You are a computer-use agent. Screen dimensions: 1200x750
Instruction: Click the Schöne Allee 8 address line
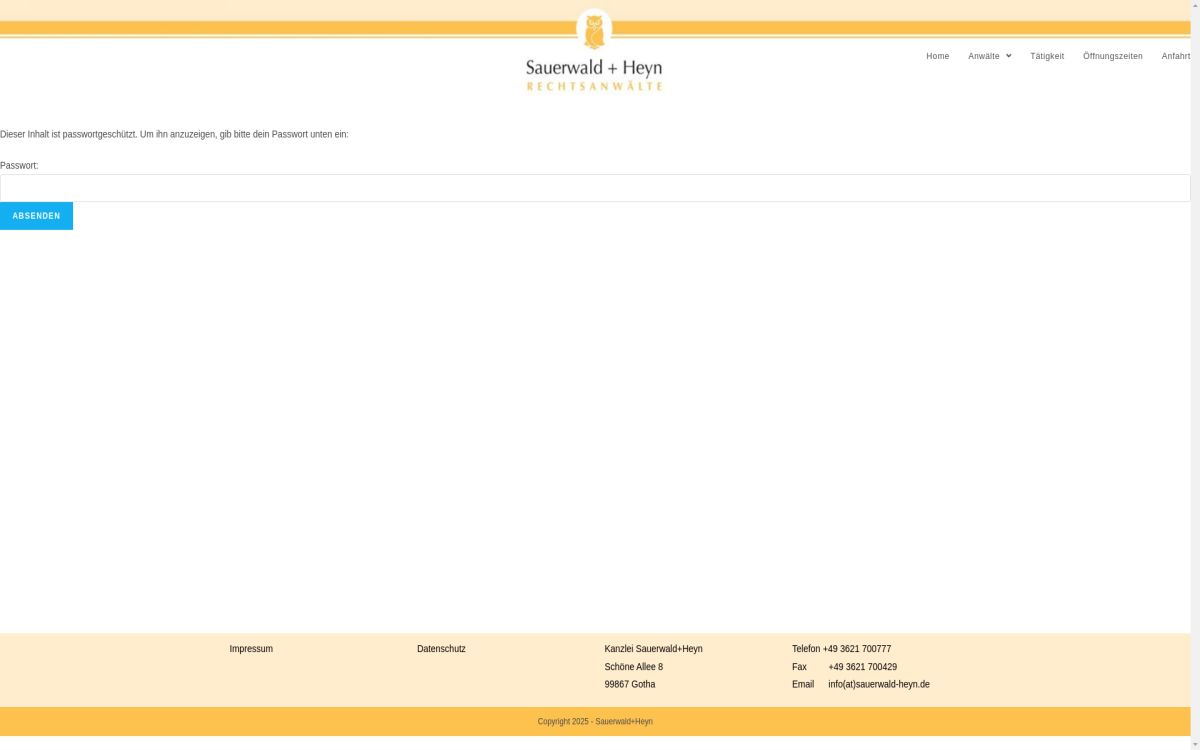tap(633, 667)
